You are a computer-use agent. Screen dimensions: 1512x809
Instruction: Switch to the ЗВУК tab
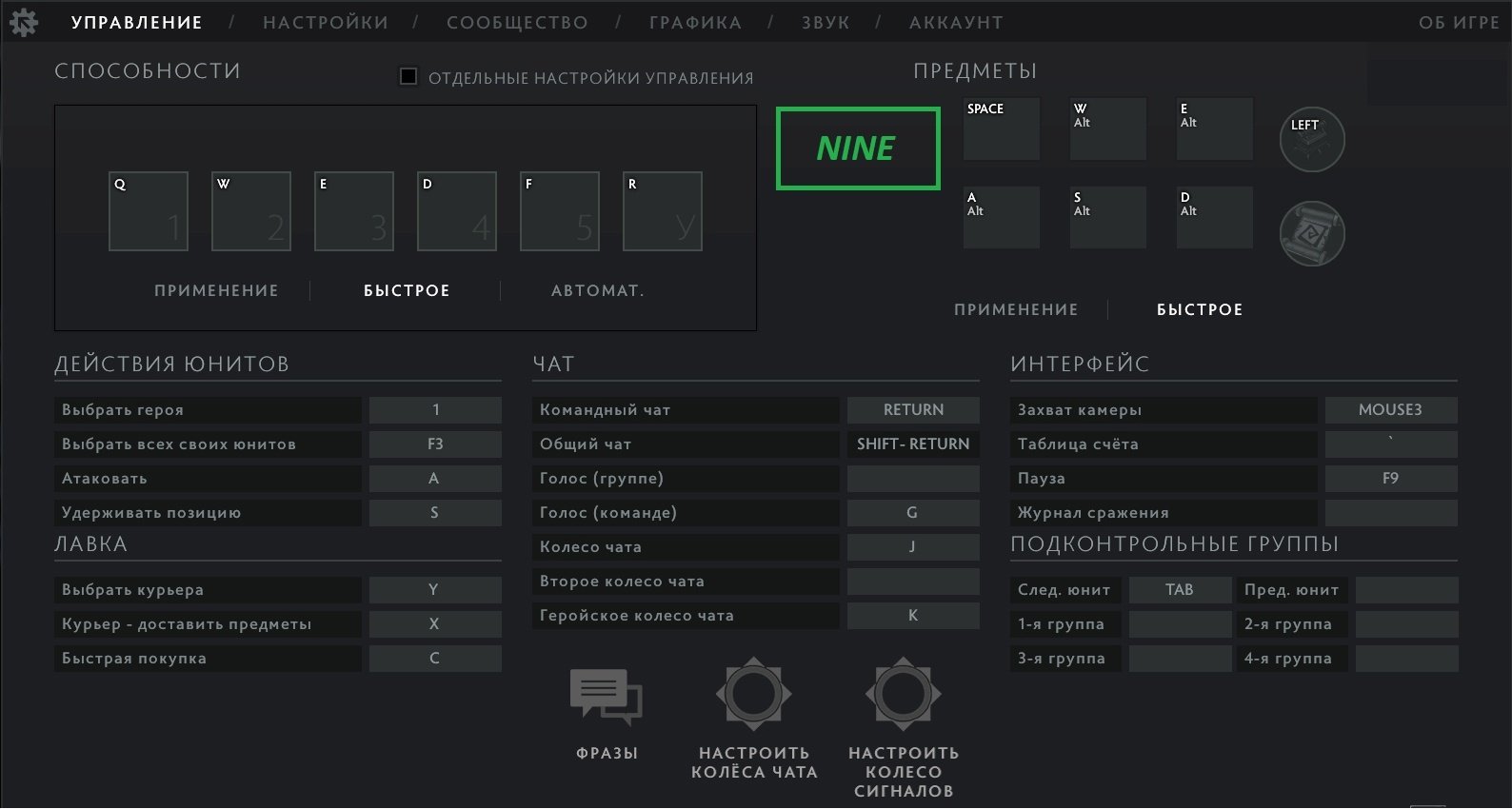826,22
